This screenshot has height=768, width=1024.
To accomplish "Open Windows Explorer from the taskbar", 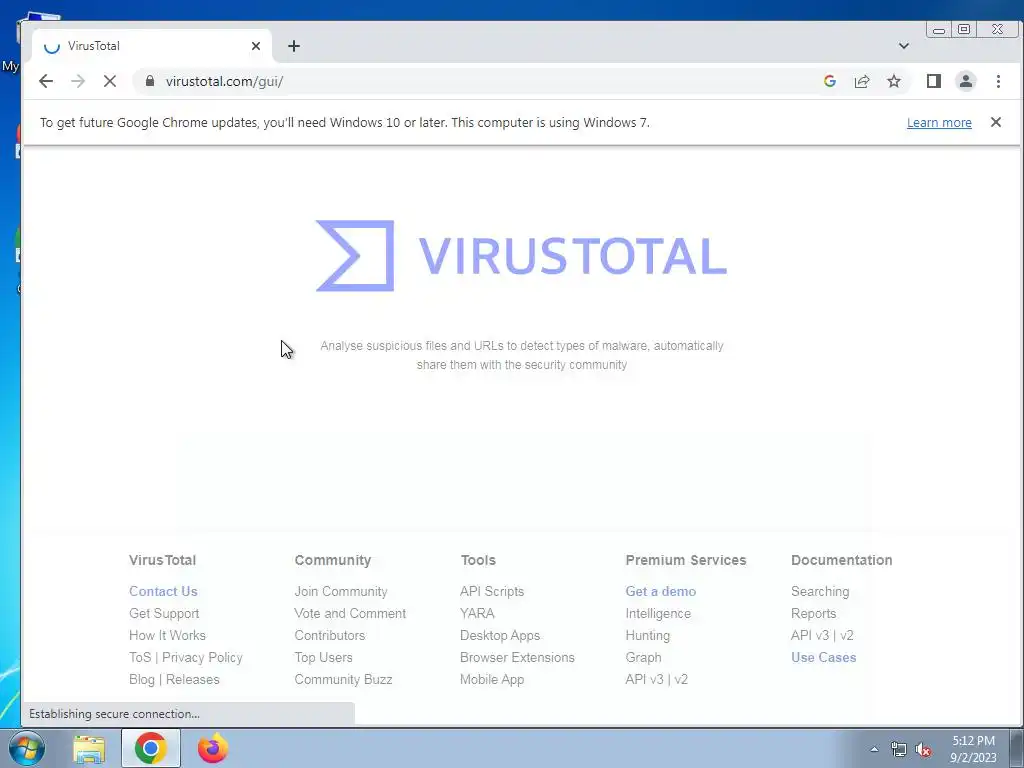I will click(89, 749).
